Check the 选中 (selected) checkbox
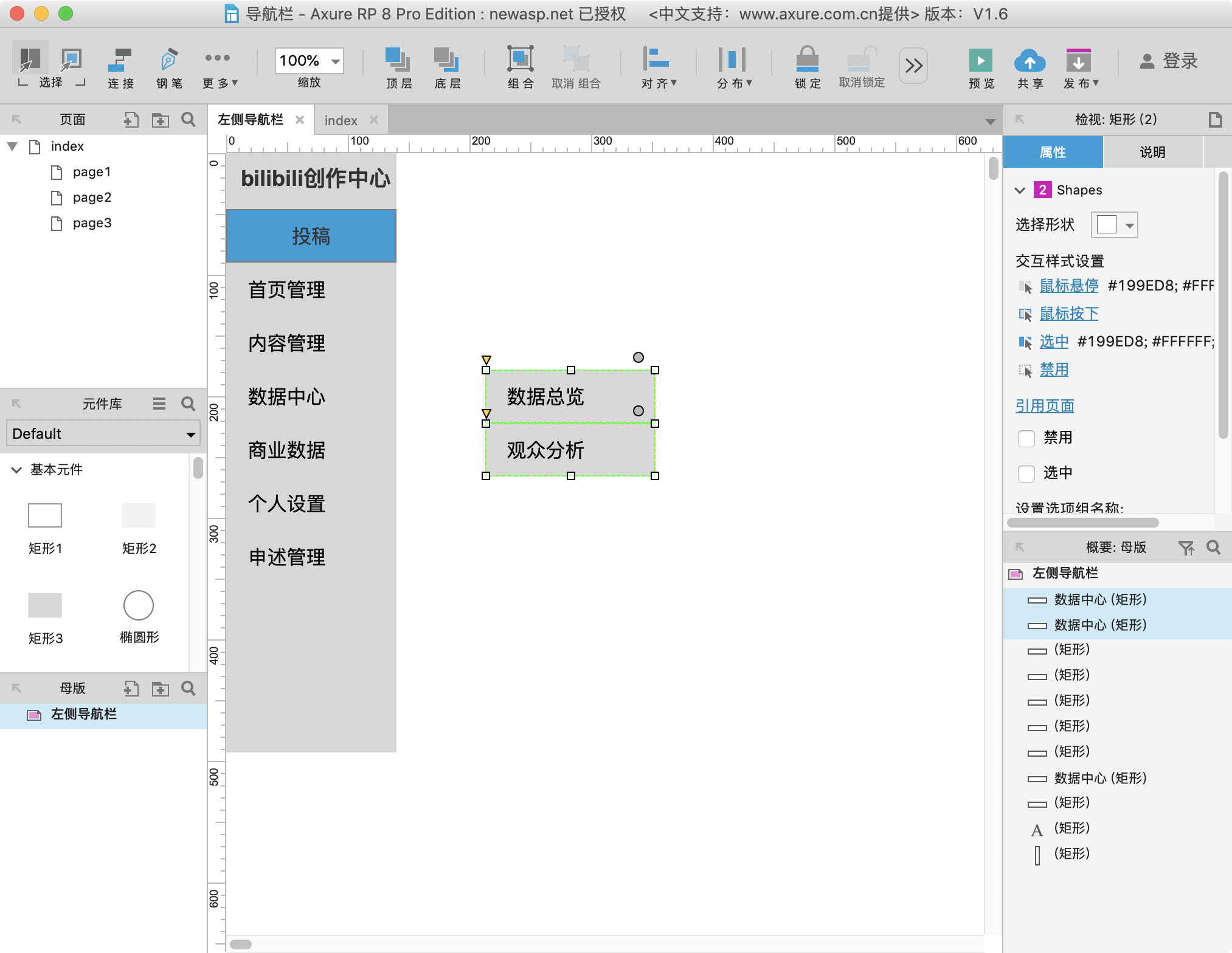This screenshot has height=953, width=1232. tap(1026, 473)
